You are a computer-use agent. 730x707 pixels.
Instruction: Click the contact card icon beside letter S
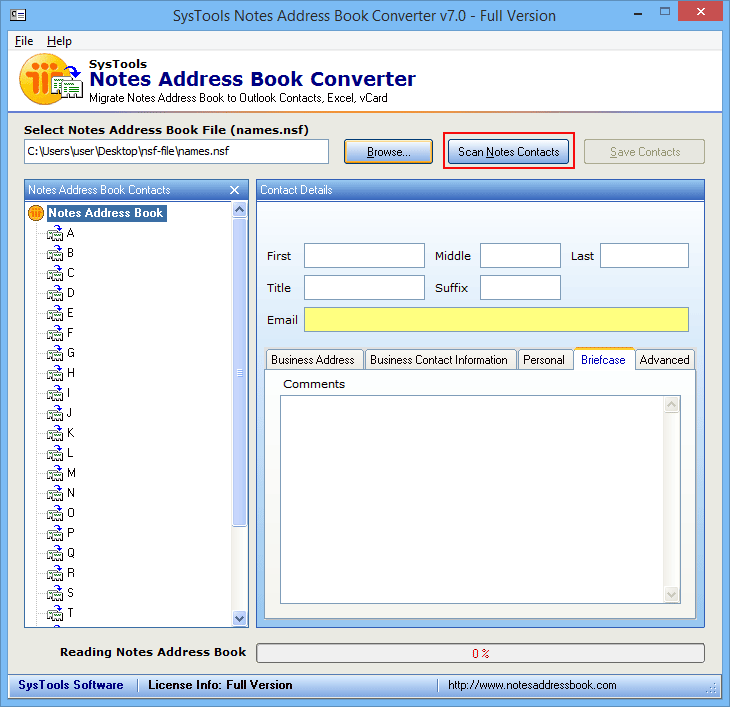(55, 593)
